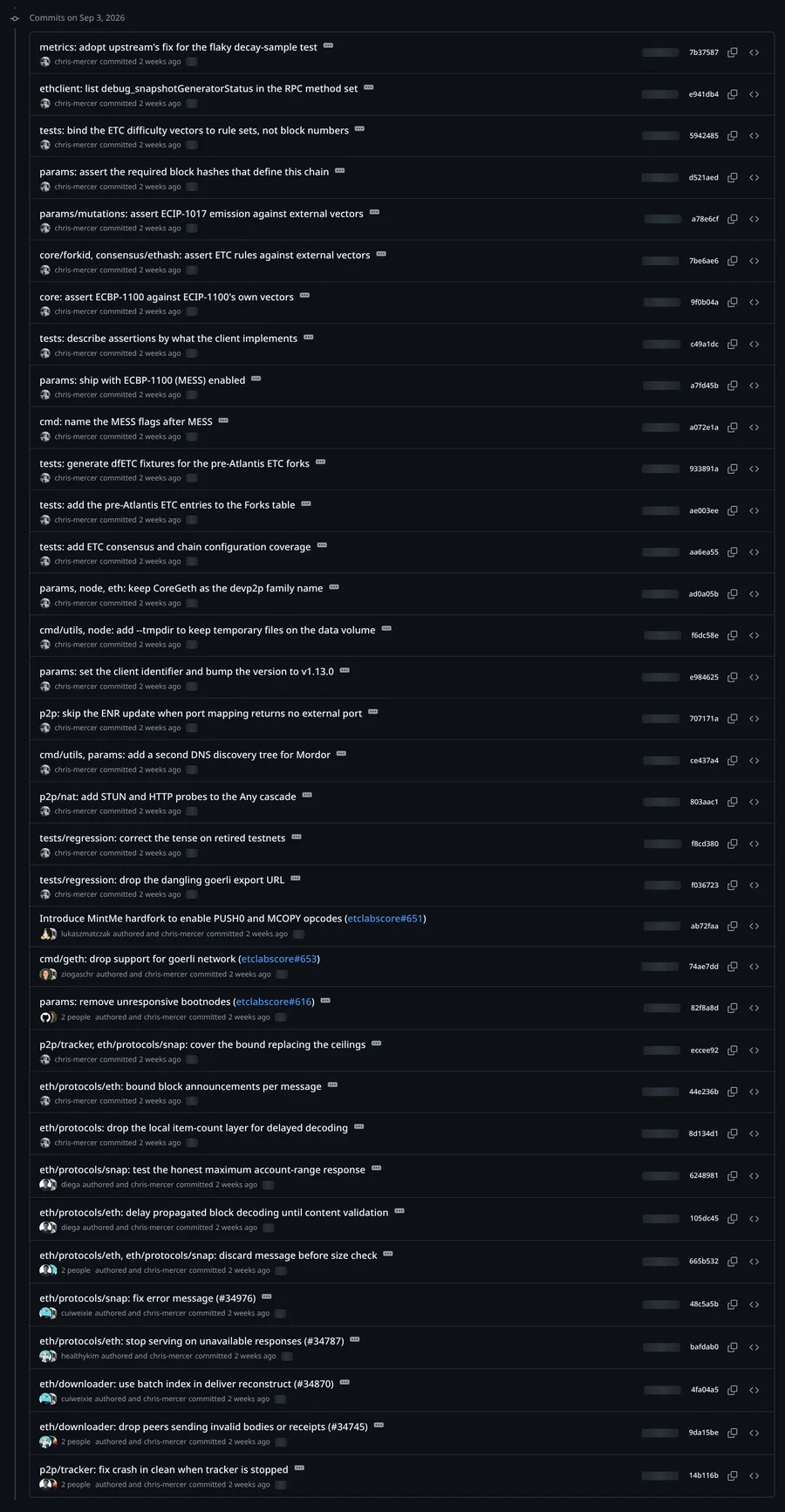Copy full SHA for commit 707171a
This screenshot has height=1512, width=785.
(733, 719)
